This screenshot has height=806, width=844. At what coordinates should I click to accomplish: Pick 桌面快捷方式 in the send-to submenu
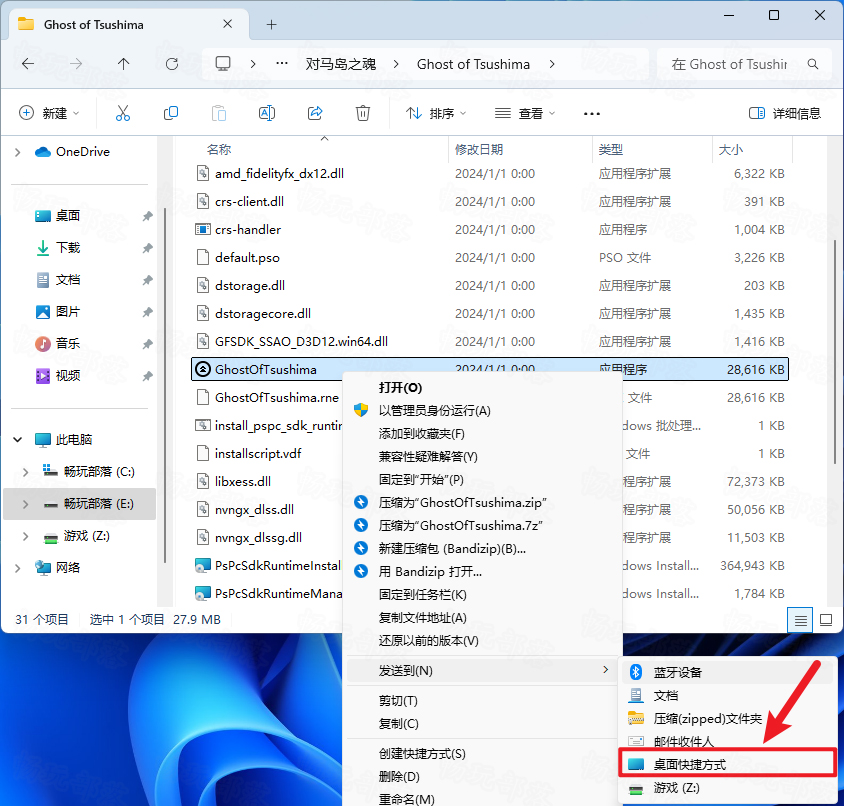[x=727, y=765]
